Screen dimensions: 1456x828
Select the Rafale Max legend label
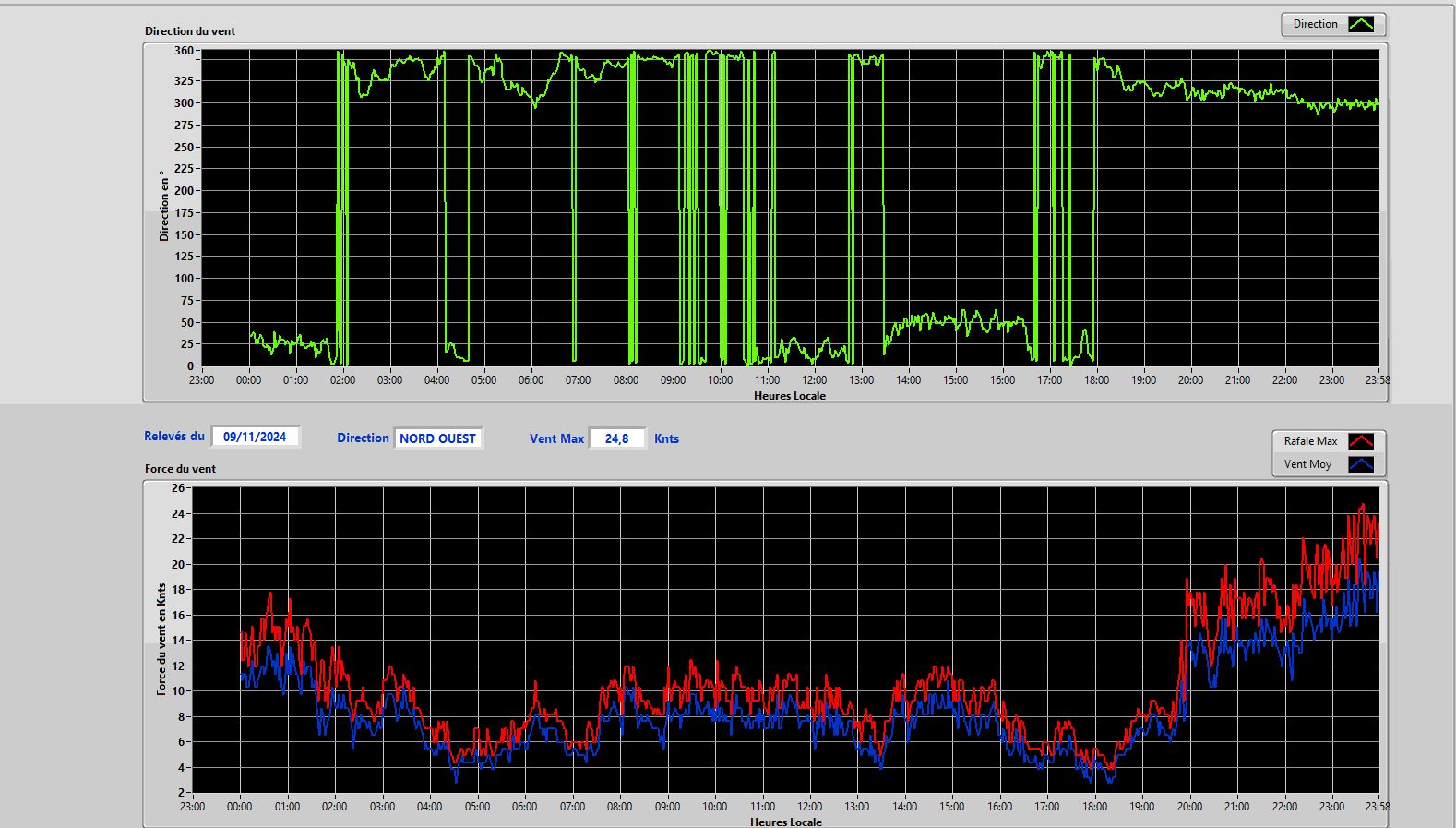[x=1310, y=441]
